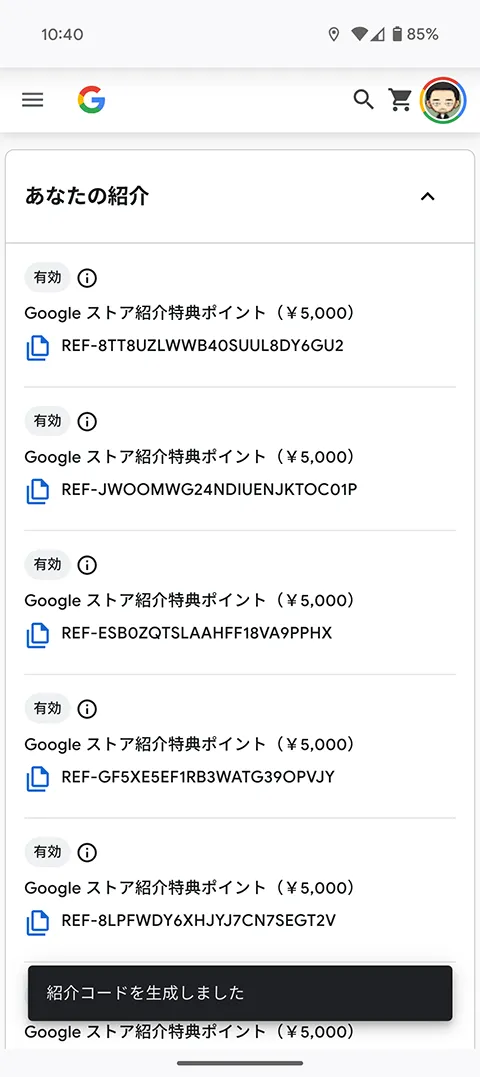Screen dimensions: 480x1077
Task: Copy code REF-JWOOMWG24NDIUENJKTOC01P with copy icon
Action: [38, 492]
